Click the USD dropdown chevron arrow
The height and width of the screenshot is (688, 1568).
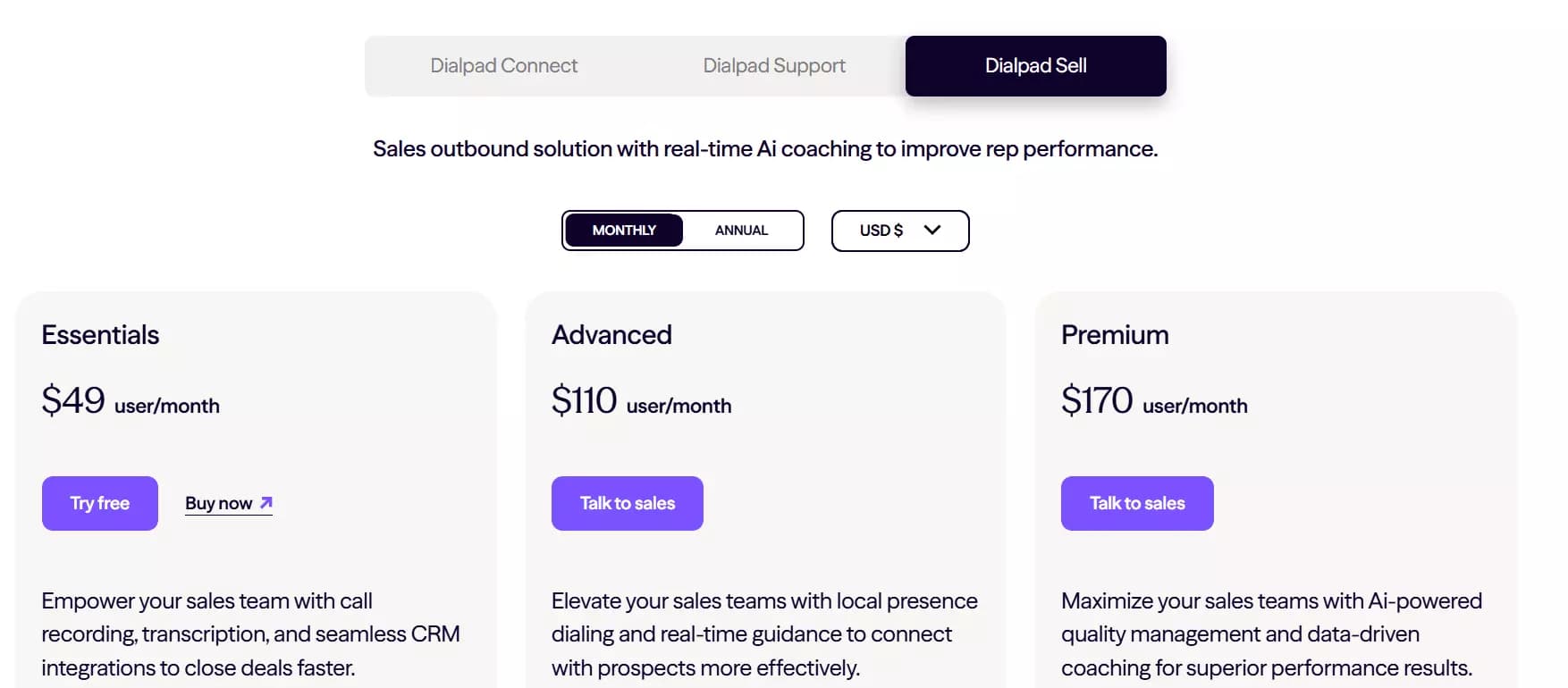932,230
